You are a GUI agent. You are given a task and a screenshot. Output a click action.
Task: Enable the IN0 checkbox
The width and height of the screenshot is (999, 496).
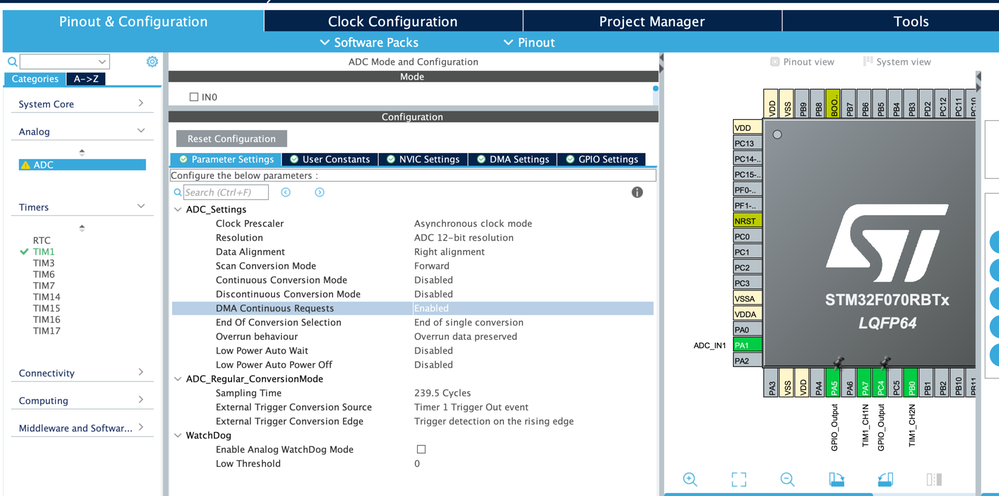194,97
